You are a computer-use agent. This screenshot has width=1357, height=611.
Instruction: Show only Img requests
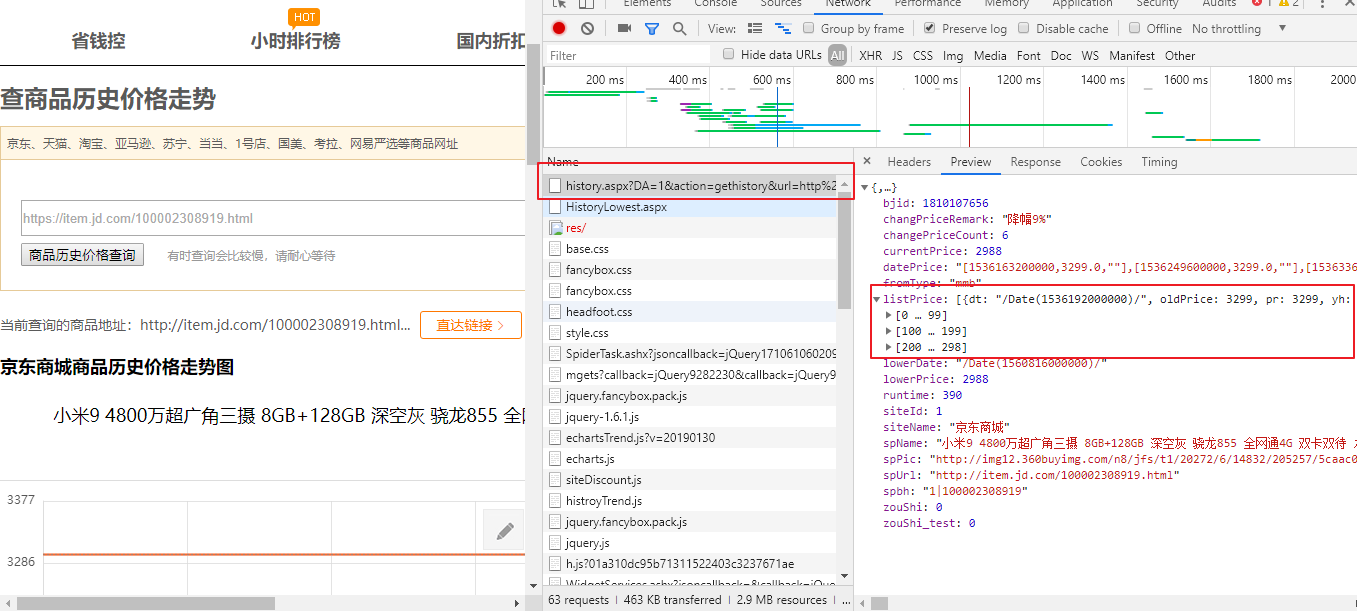point(953,56)
